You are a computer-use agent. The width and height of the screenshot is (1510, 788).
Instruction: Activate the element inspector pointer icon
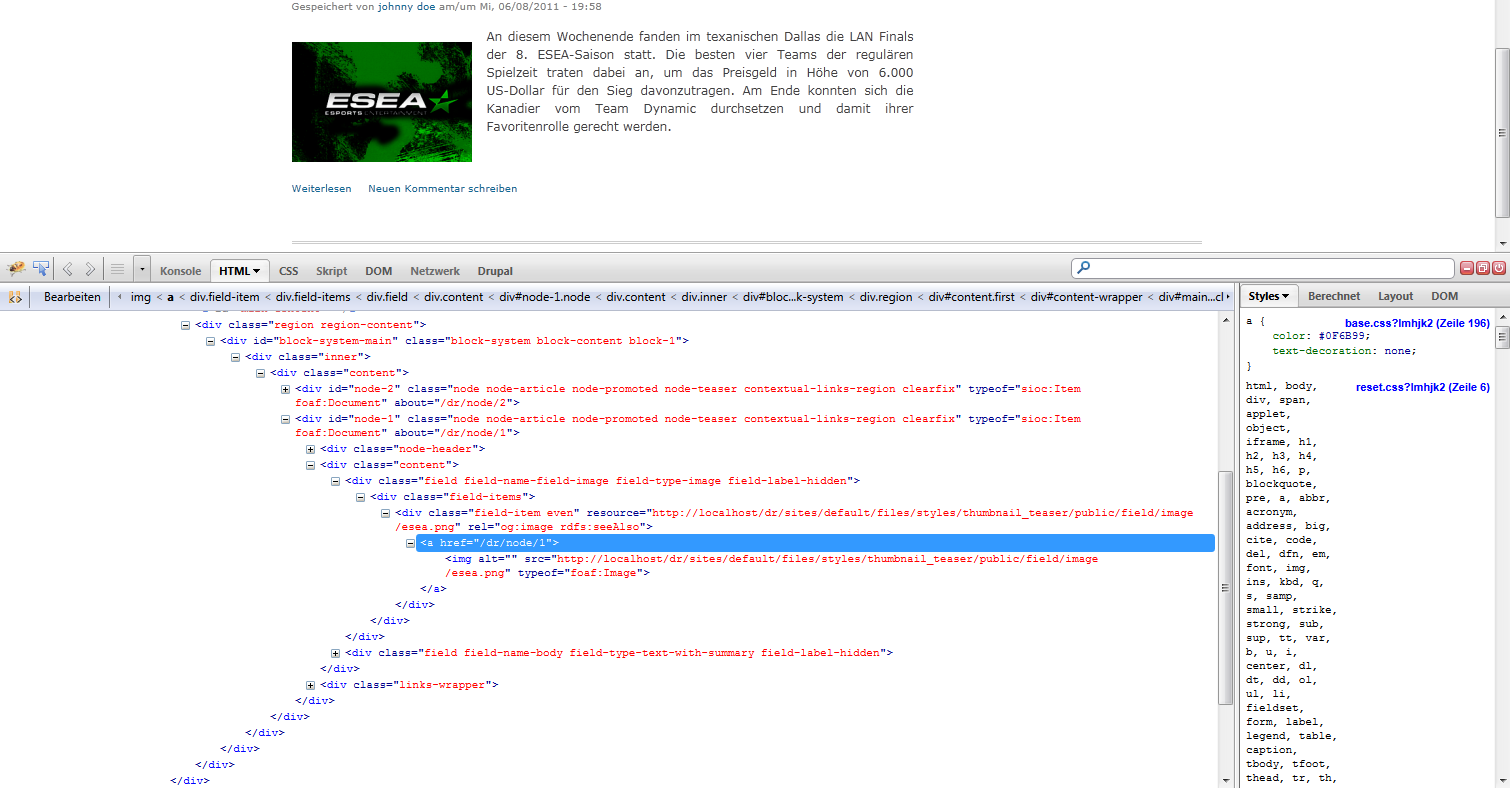41,269
